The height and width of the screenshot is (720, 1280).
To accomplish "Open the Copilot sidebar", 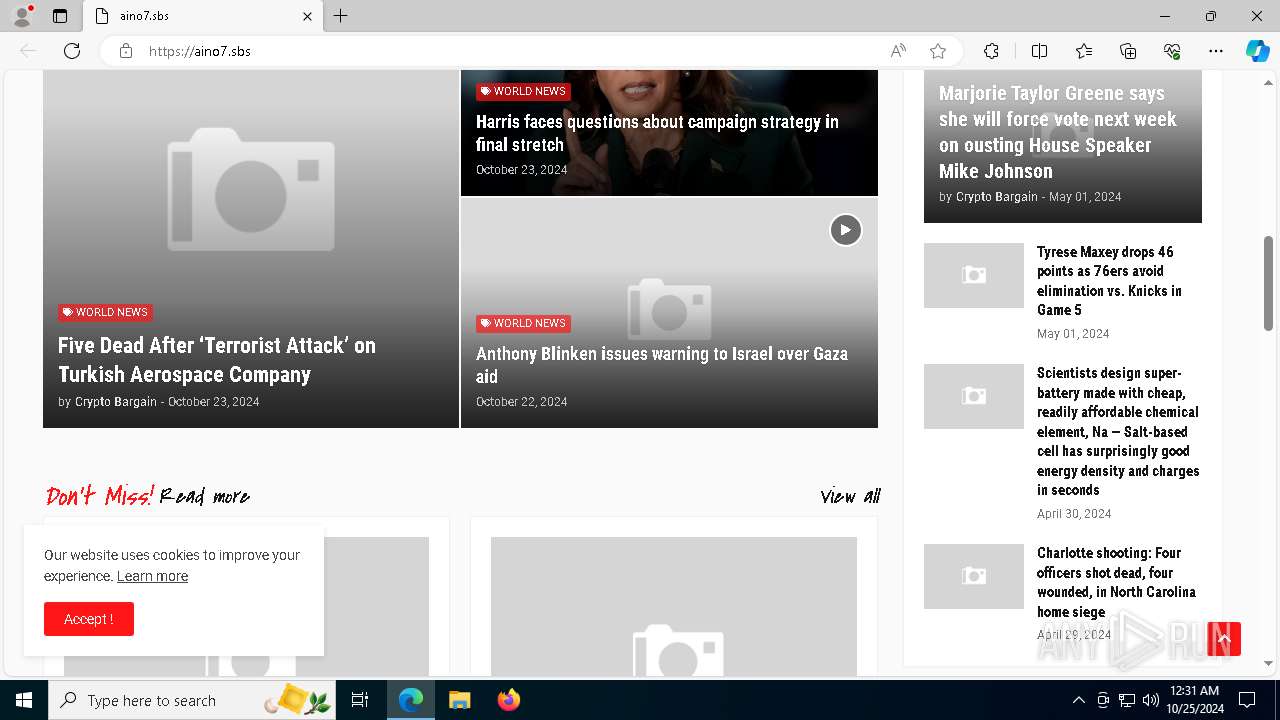I will pyautogui.click(x=1258, y=51).
